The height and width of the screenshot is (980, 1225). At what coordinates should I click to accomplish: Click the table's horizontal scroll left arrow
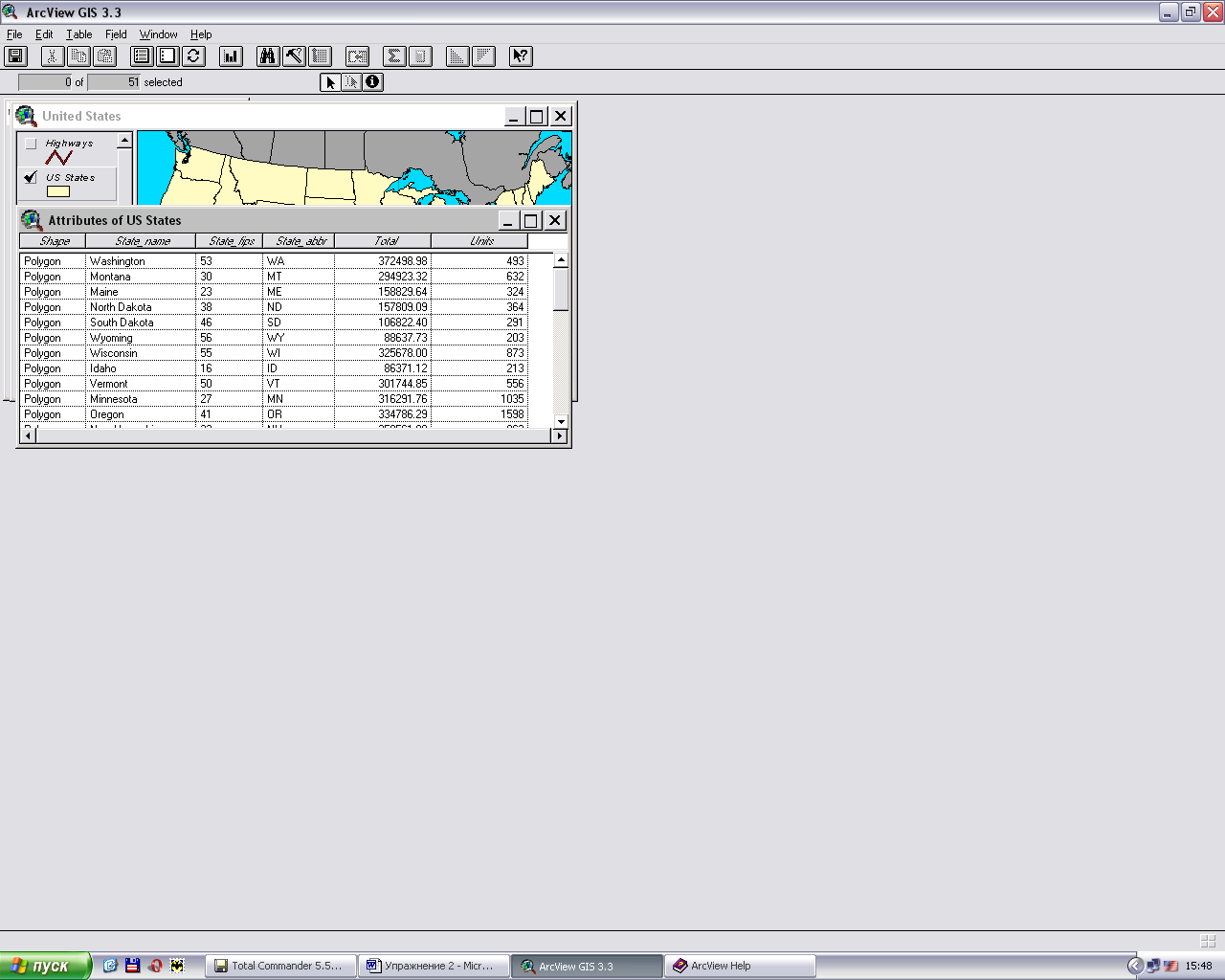(28, 435)
